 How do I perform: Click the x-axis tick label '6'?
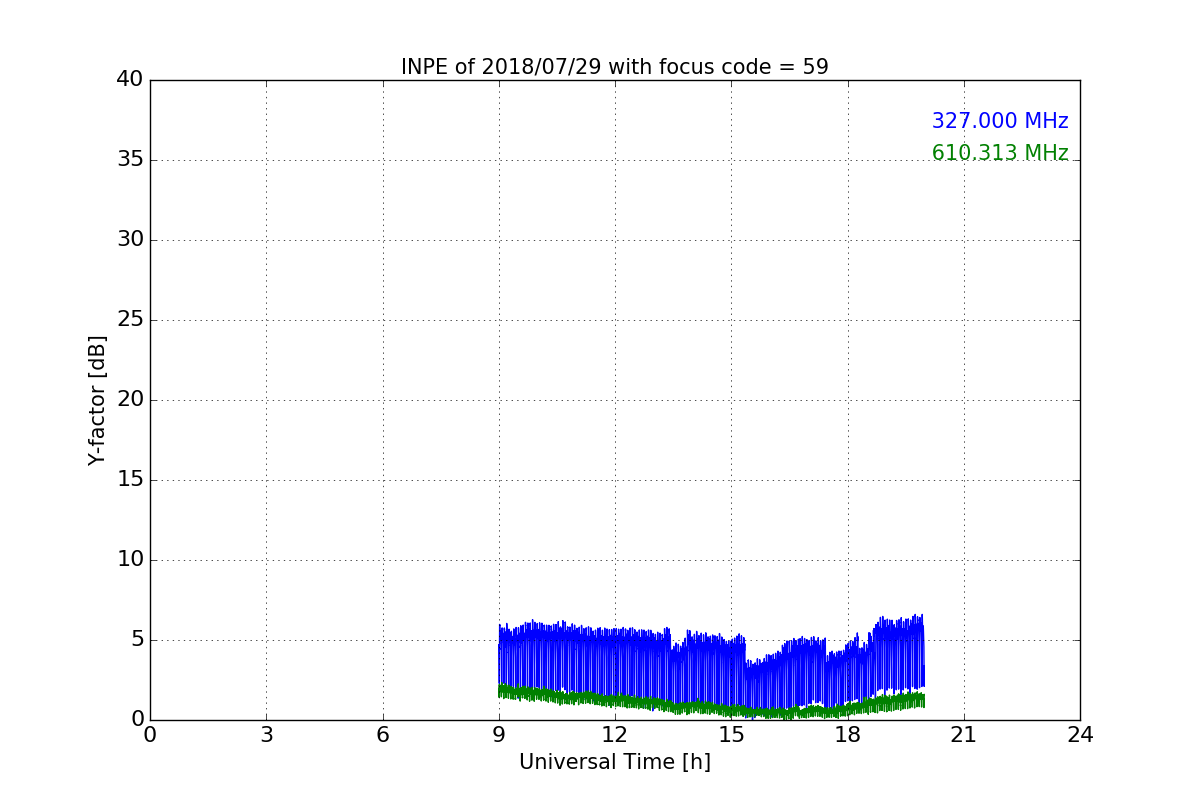tap(382, 735)
